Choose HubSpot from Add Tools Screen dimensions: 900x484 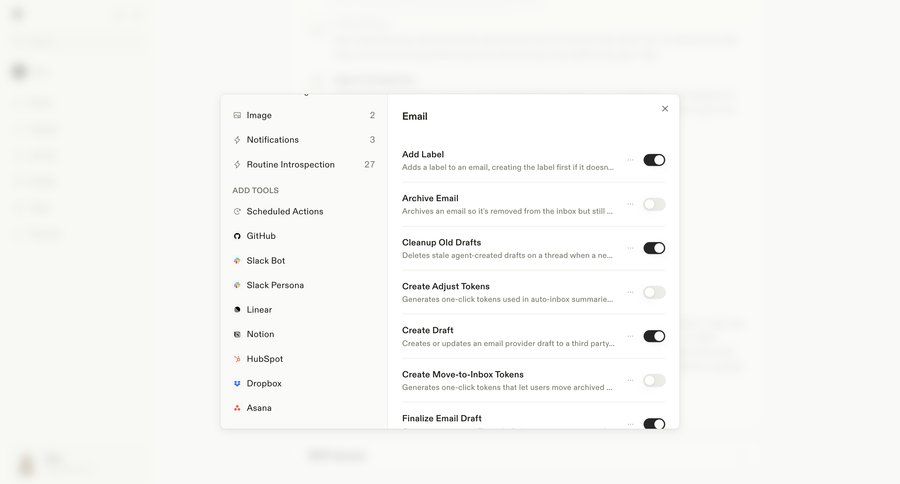[x=304, y=359]
